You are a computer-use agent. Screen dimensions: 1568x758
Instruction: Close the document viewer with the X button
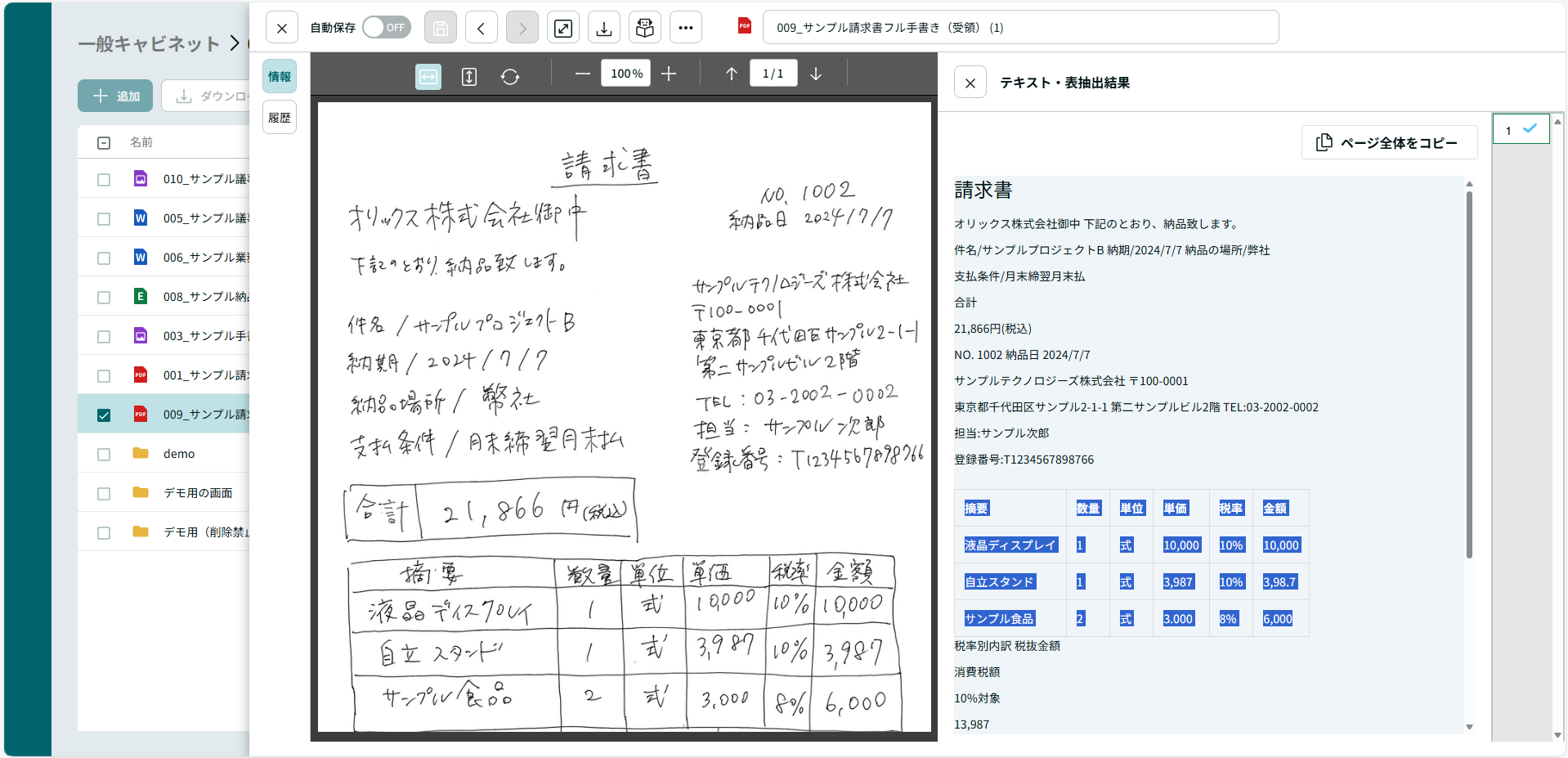[282, 28]
